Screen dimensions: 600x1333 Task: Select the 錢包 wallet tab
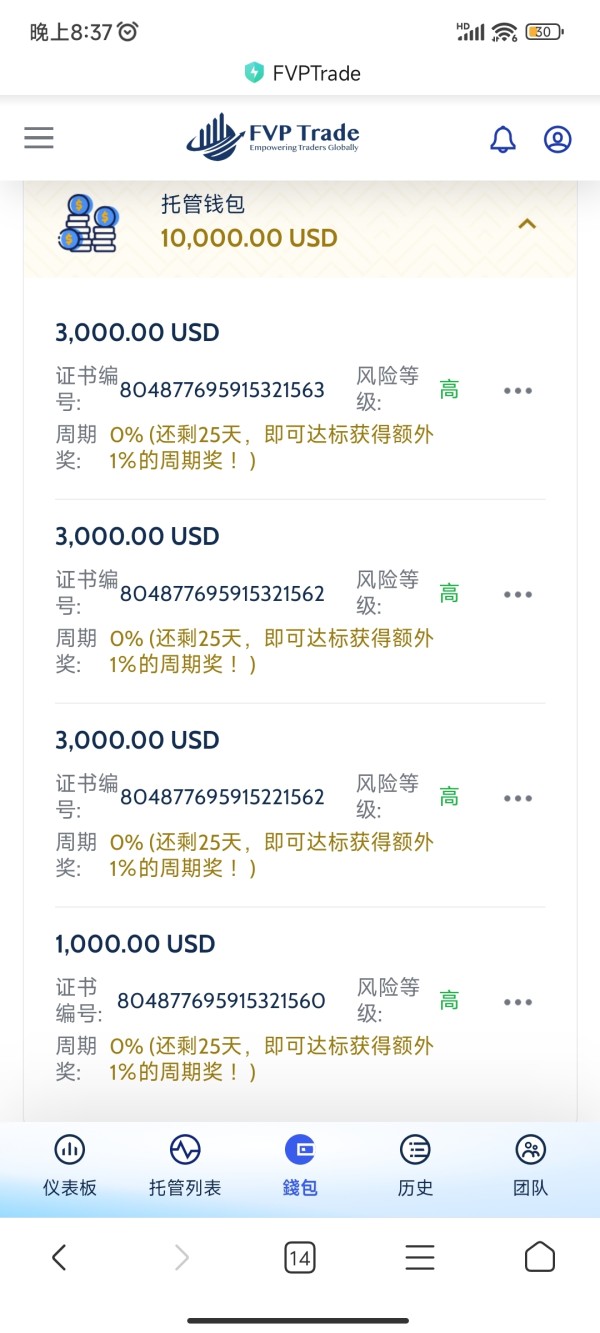[x=300, y=1166]
